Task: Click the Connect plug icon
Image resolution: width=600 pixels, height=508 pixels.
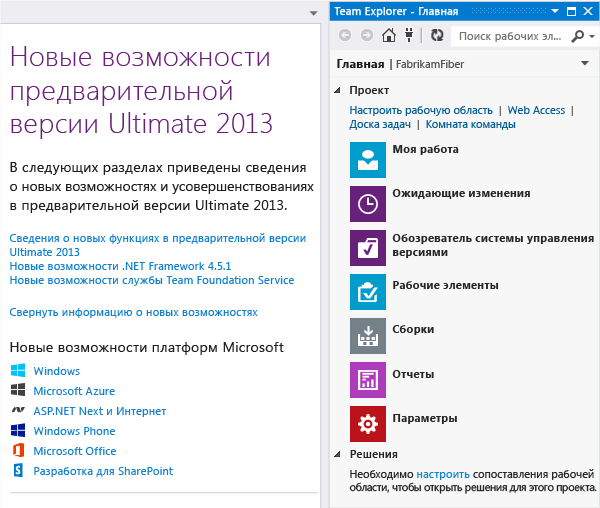Action: [409, 35]
